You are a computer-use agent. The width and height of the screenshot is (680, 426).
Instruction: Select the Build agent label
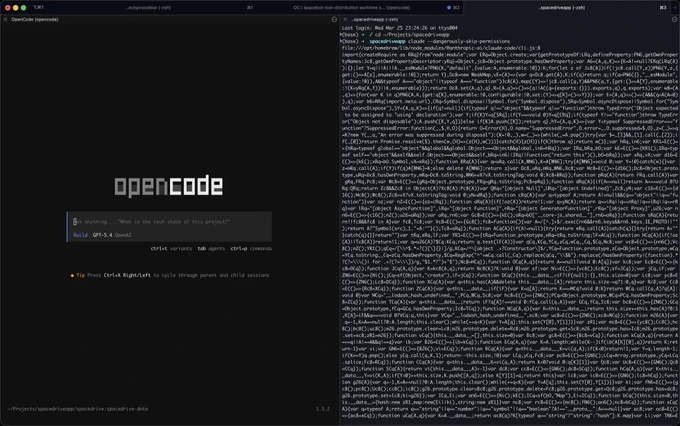pyautogui.click(x=80, y=235)
